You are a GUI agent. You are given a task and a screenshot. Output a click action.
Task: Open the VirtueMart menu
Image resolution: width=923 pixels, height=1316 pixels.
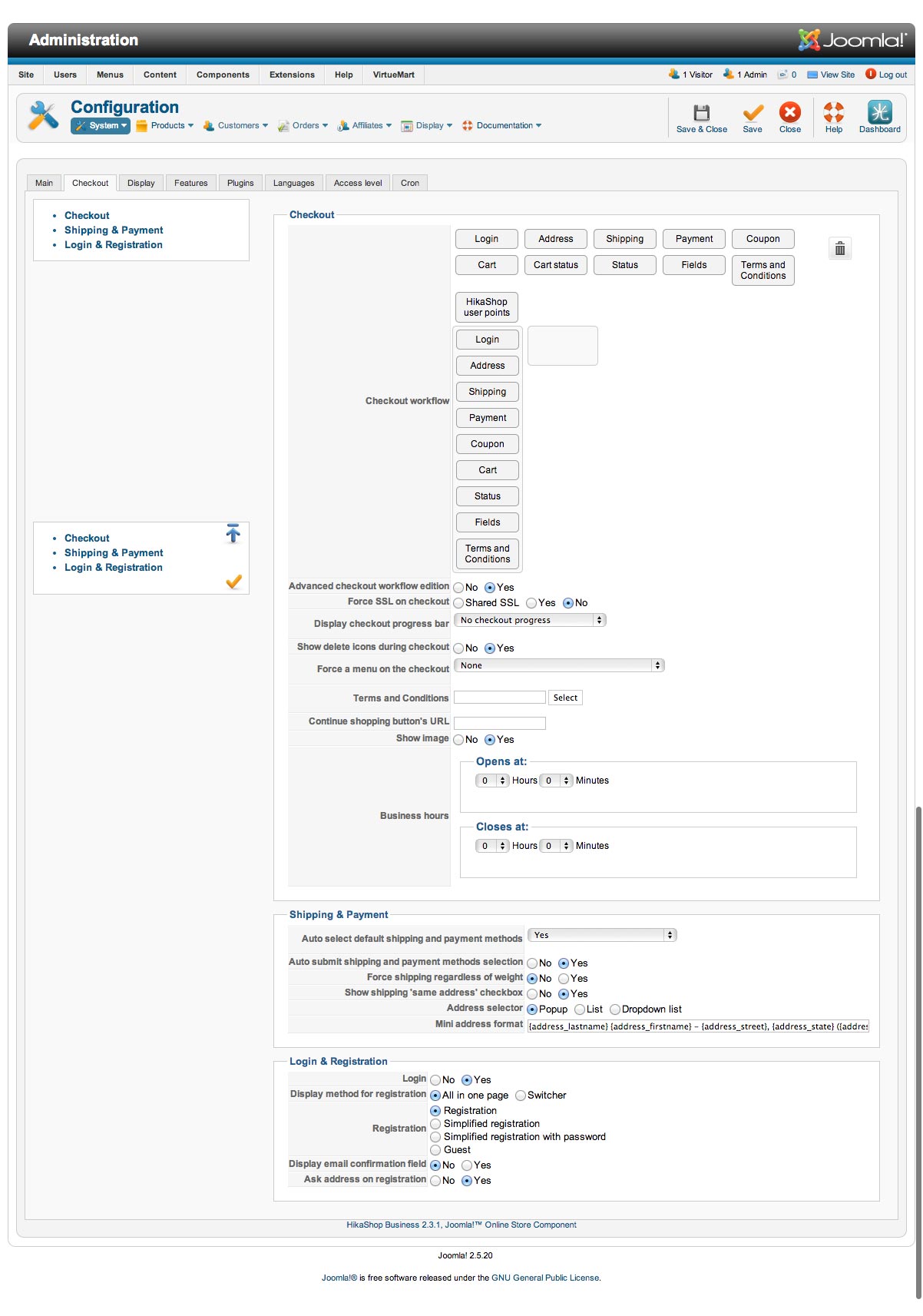point(393,75)
